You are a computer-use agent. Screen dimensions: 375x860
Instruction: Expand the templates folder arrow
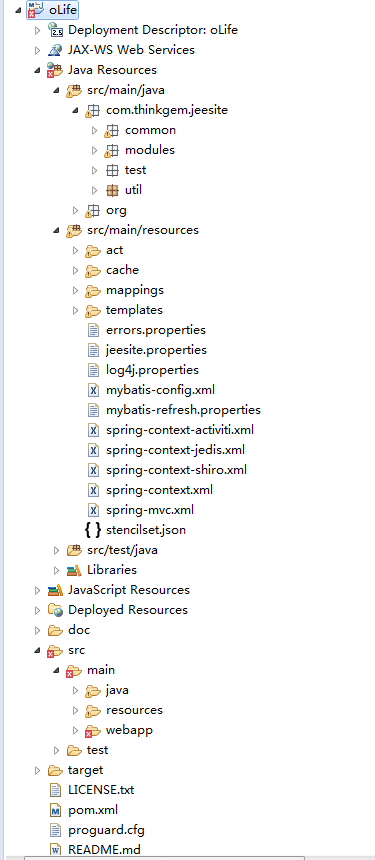76,310
